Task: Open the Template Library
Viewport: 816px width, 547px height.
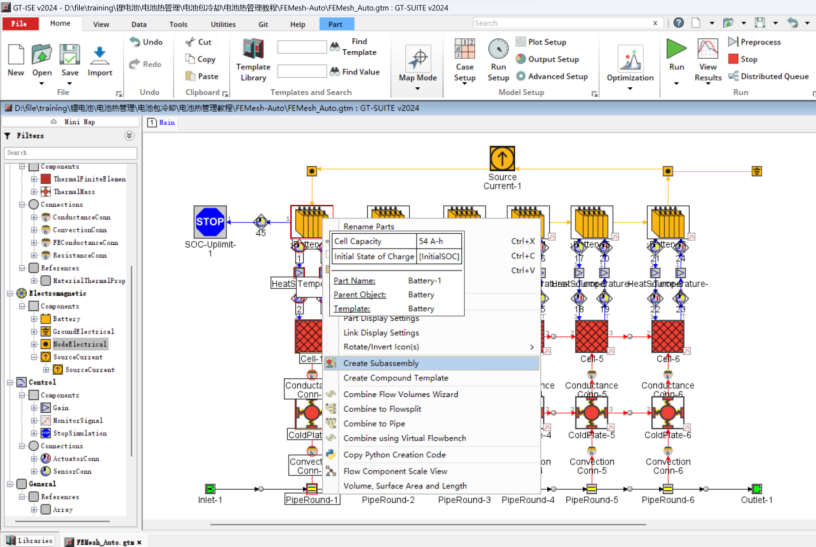Action: coord(253,60)
